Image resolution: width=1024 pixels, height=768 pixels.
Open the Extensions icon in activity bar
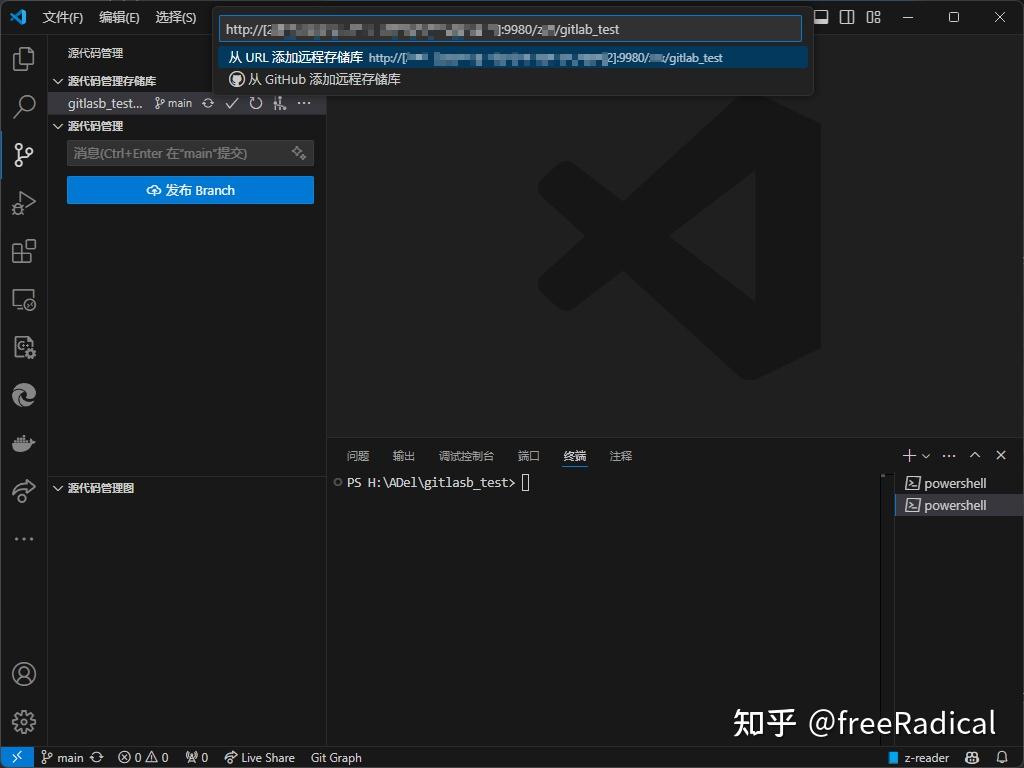click(x=22, y=251)
